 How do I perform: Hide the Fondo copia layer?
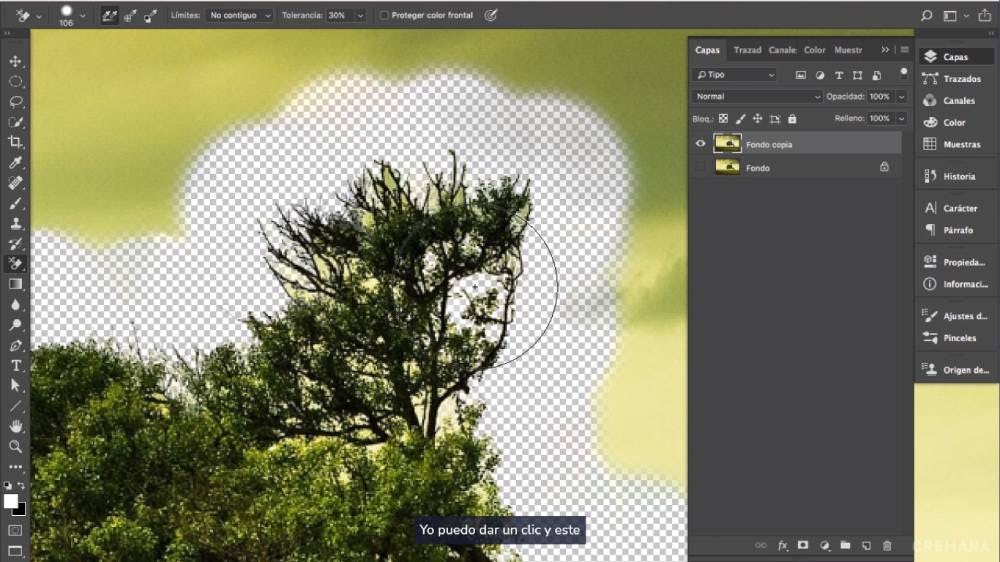[700, 144]
